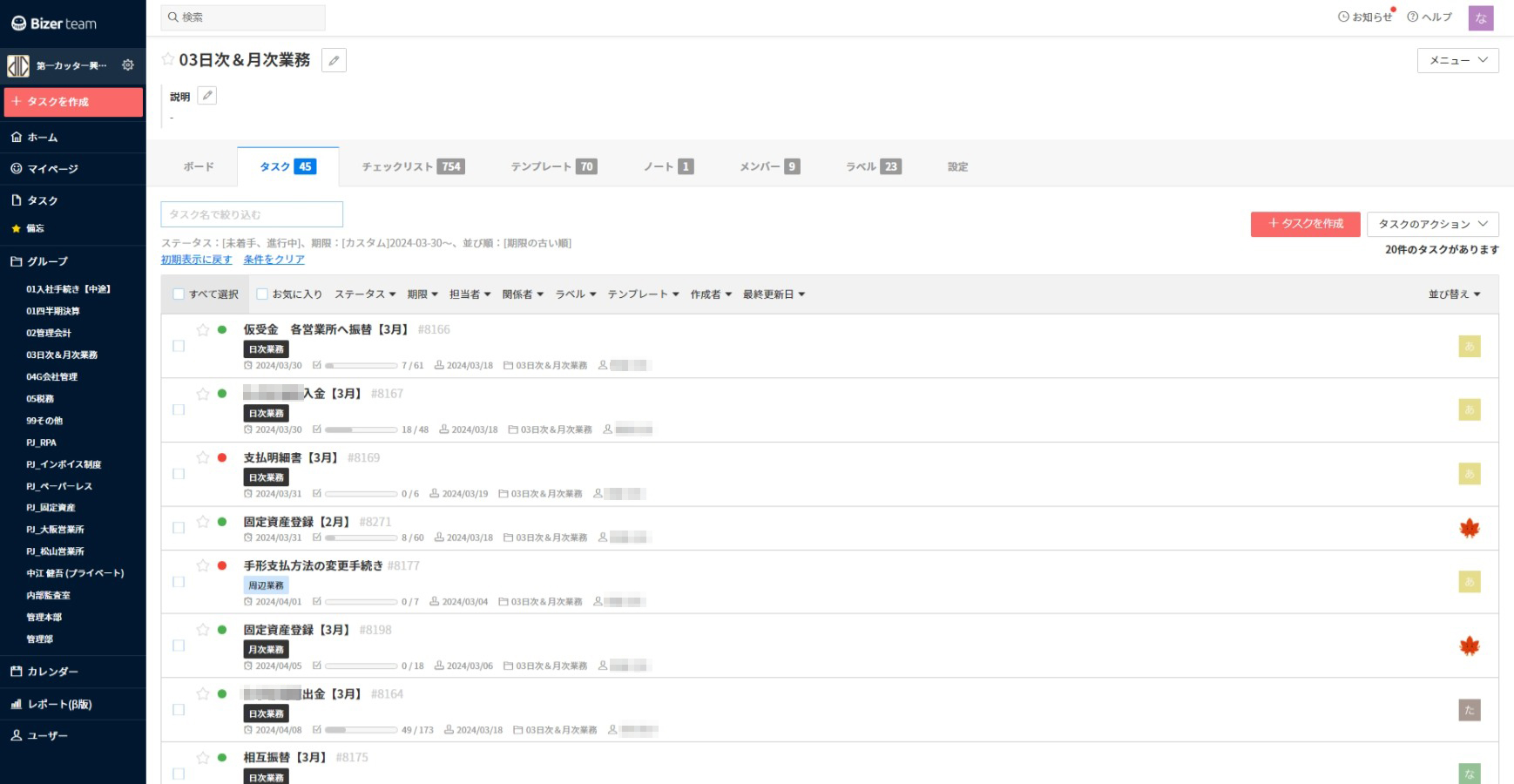Click the タスク名で絞り込む filter field
The image size is (1514, 784).
[252, 214]
